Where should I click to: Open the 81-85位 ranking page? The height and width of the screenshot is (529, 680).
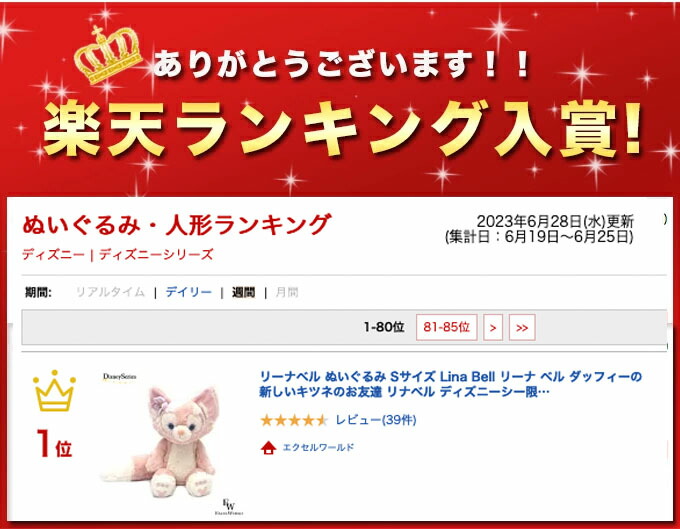446,327
